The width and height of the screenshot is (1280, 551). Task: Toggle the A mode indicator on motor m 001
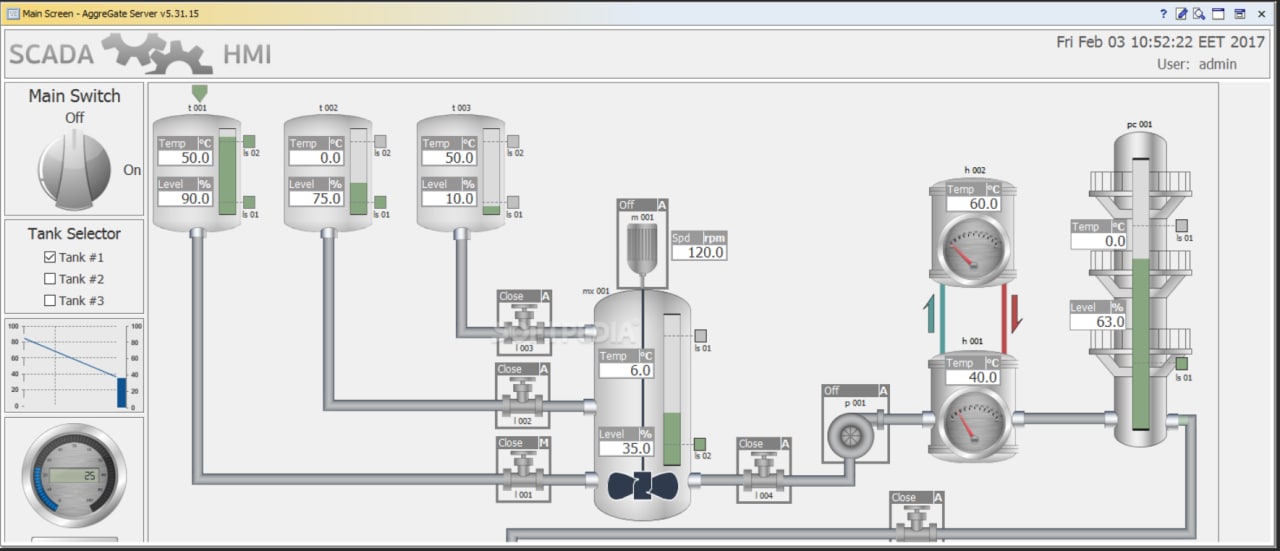(x=662, y=205)
